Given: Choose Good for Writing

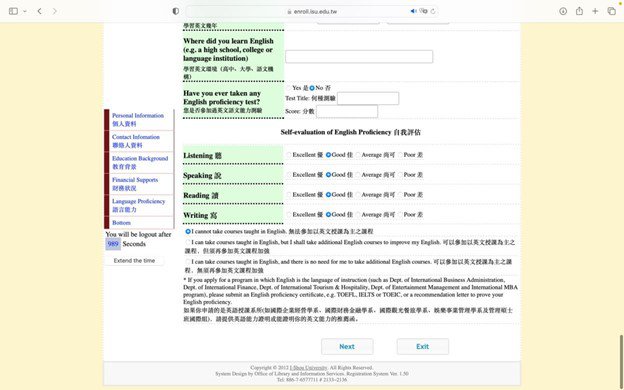Looking at the screenshot, I should point(328,214).
